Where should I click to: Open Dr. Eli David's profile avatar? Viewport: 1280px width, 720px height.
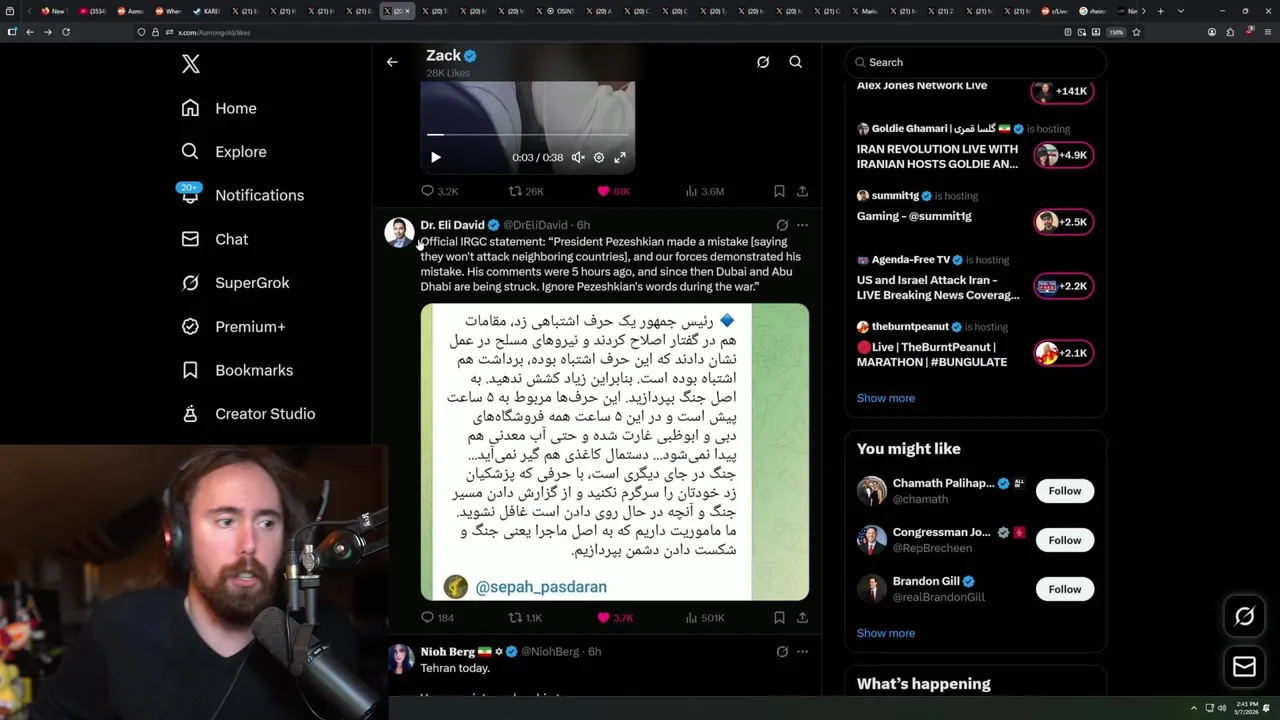click(x=399, y=232)
